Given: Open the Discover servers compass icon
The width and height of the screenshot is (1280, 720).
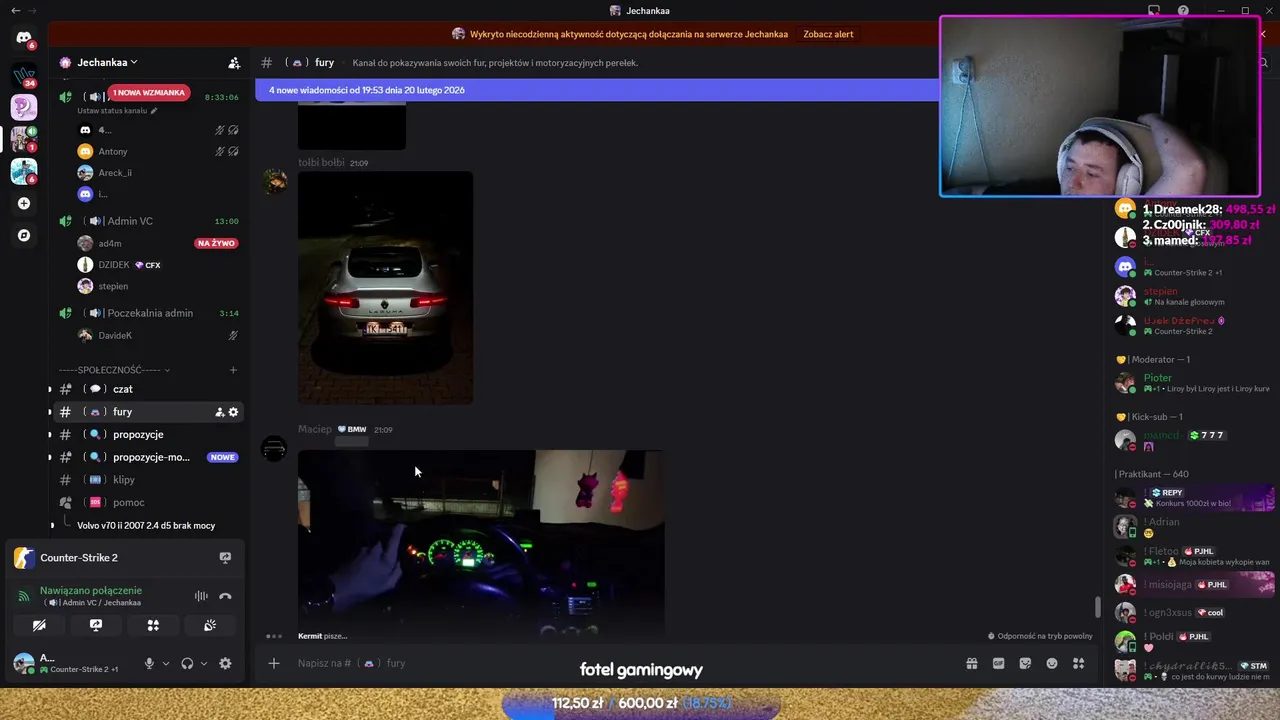Looking at the screenshot, I should click(x=24, y=236).
